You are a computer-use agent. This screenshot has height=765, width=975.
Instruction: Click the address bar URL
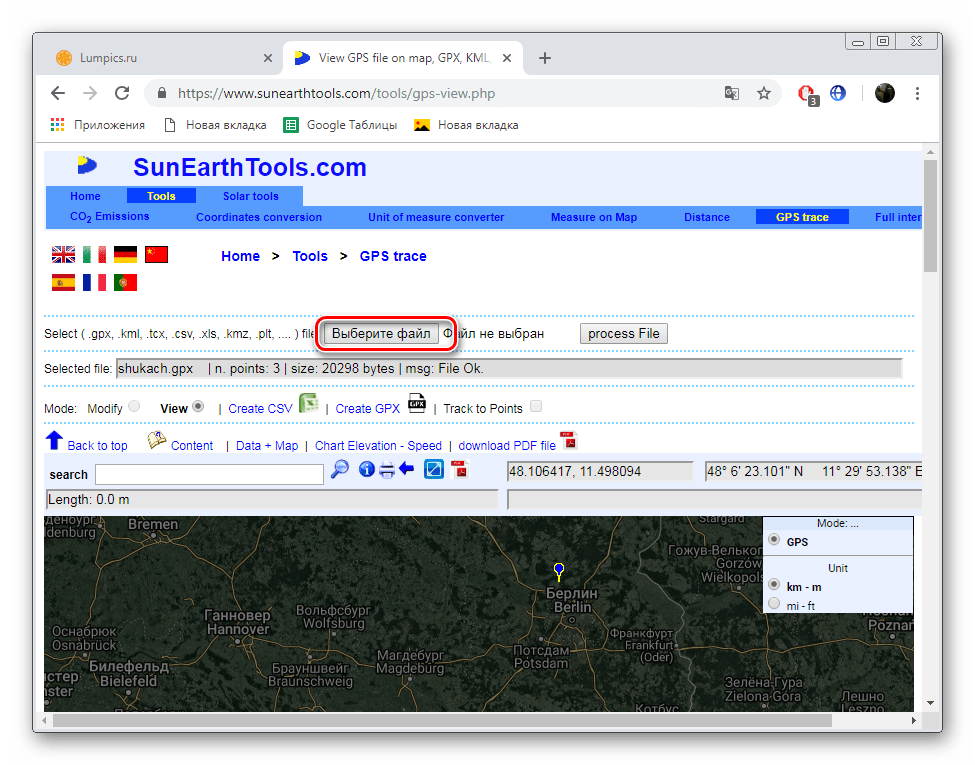point(336,93)
